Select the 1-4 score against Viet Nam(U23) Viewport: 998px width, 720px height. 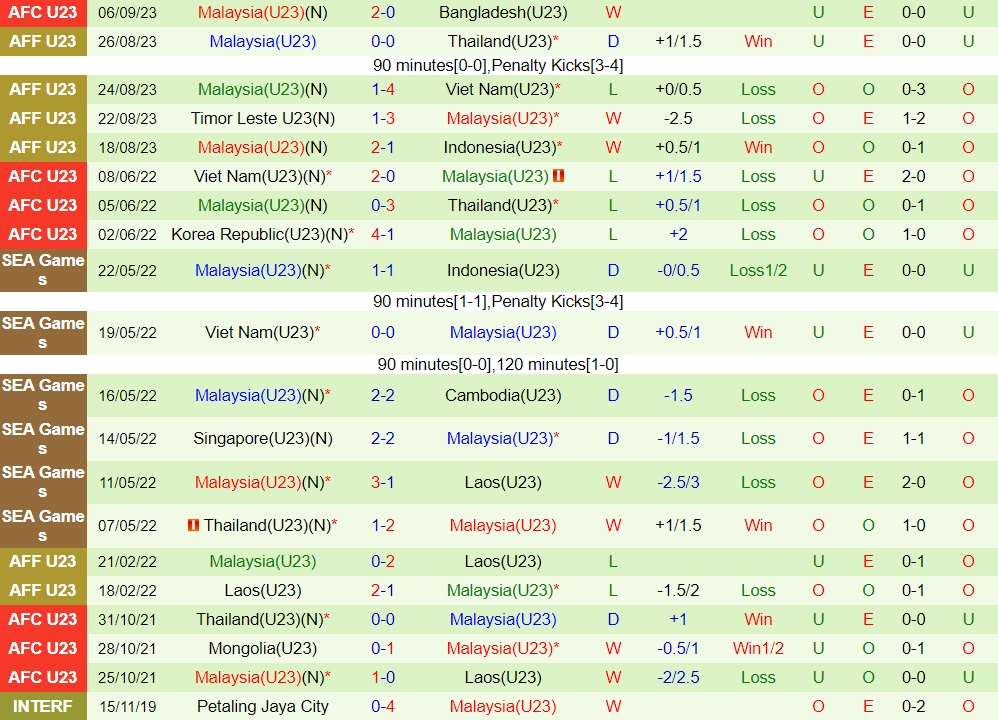coord(383,90)
